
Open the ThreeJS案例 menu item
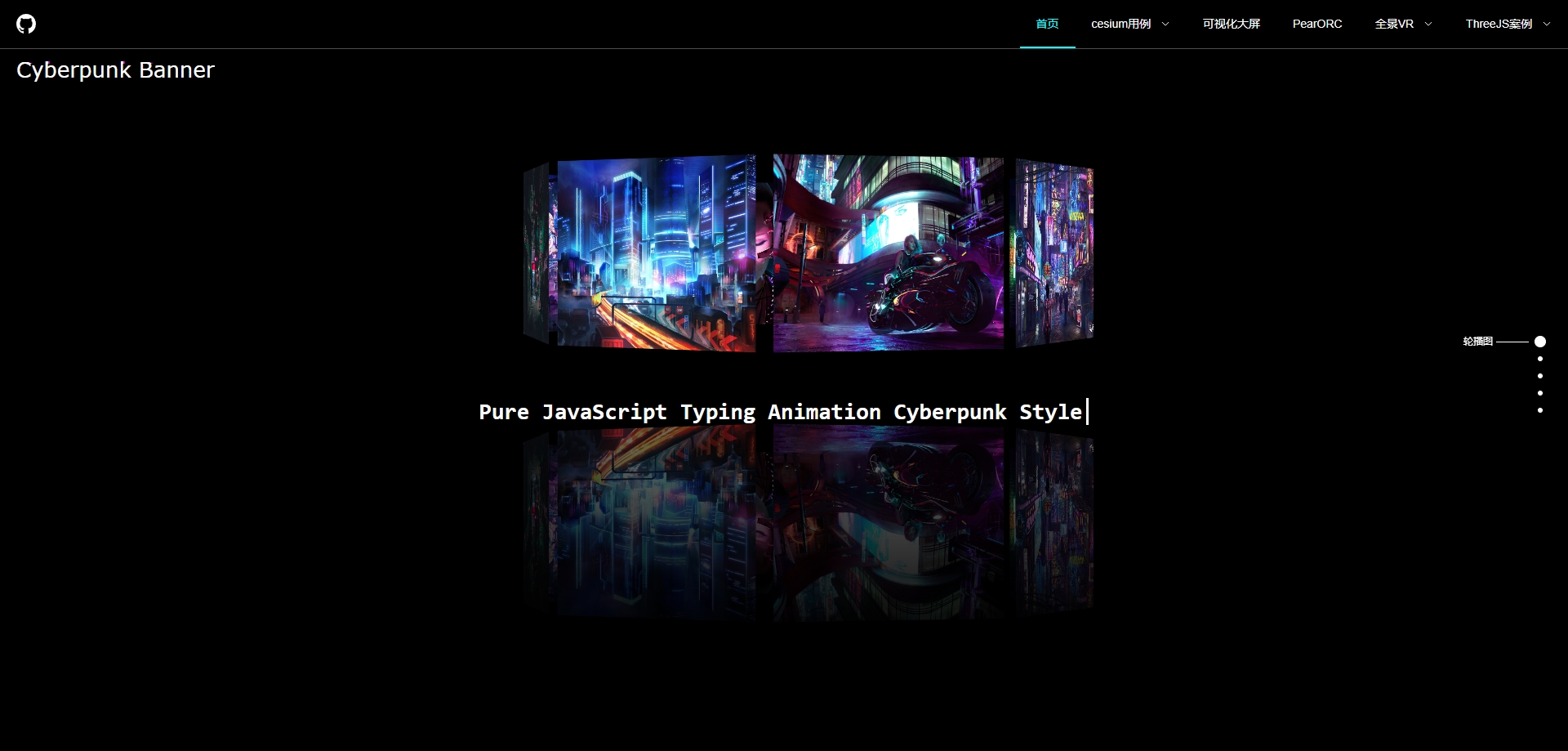(x=1499, y=24)
